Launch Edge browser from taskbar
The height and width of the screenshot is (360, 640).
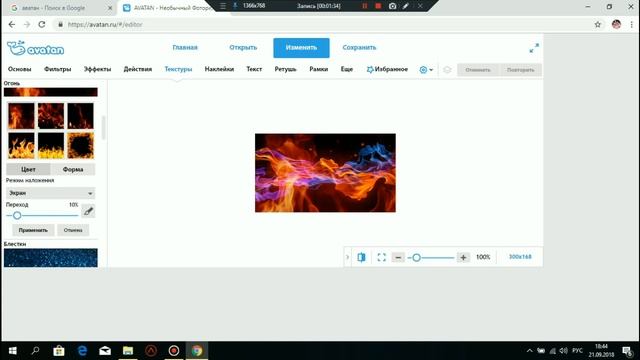[x=82, y=351]
